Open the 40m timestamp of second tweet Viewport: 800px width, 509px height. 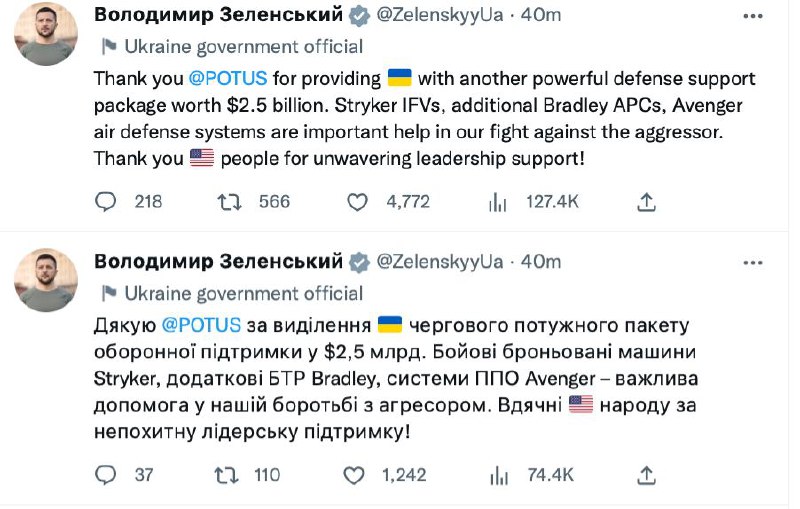[541, 262]
